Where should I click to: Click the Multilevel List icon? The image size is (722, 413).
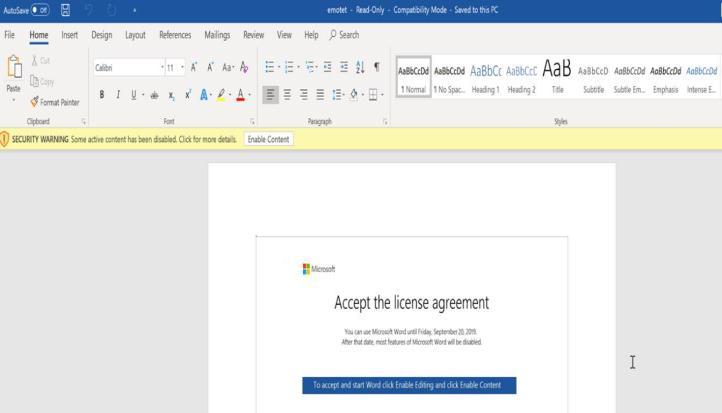tap(310, 67)
